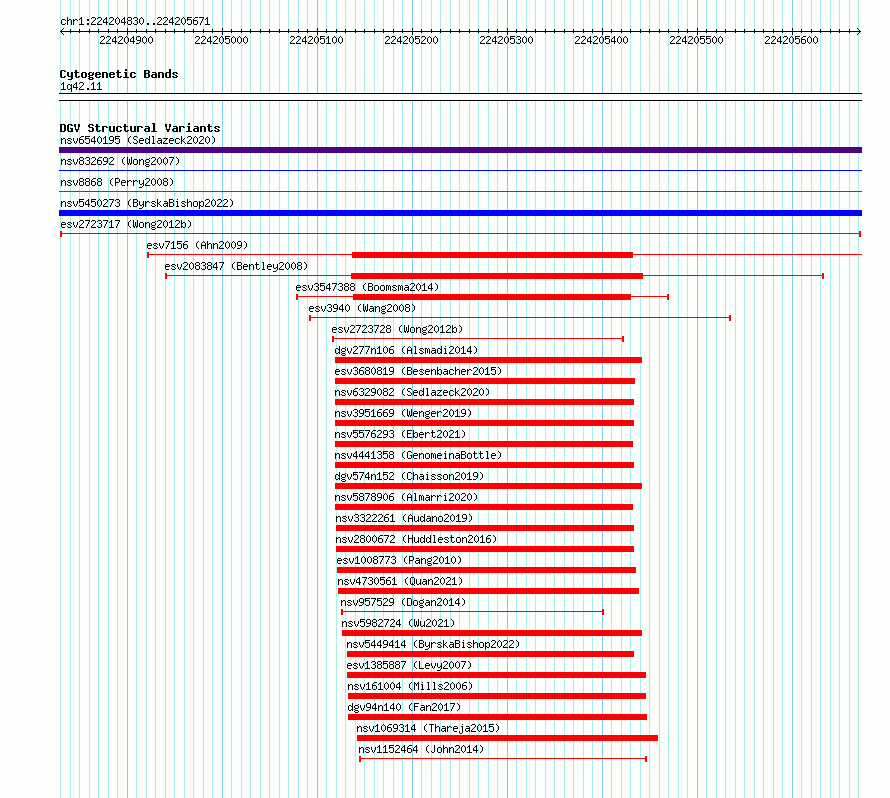This screenshot has height=798, width=890.
Task: Select nsv5982724 (Wu2021) label
Action: (x=398, y=623)
